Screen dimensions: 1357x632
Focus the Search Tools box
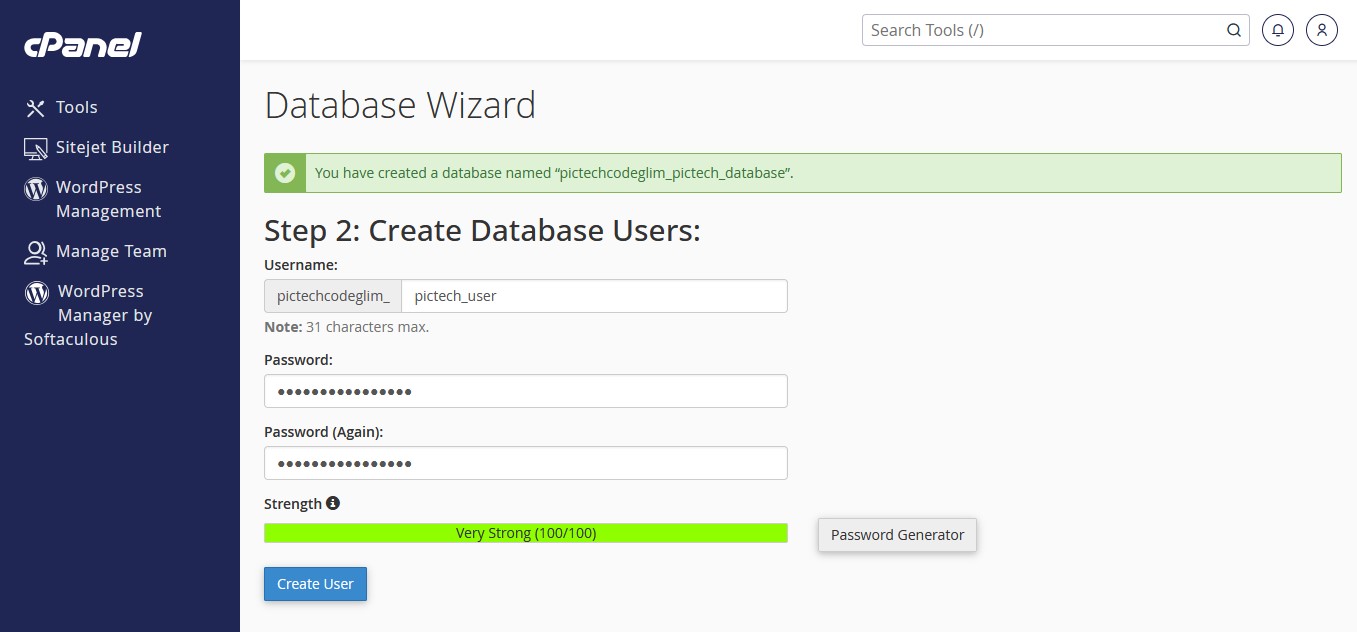click(x=1055, y=30)
